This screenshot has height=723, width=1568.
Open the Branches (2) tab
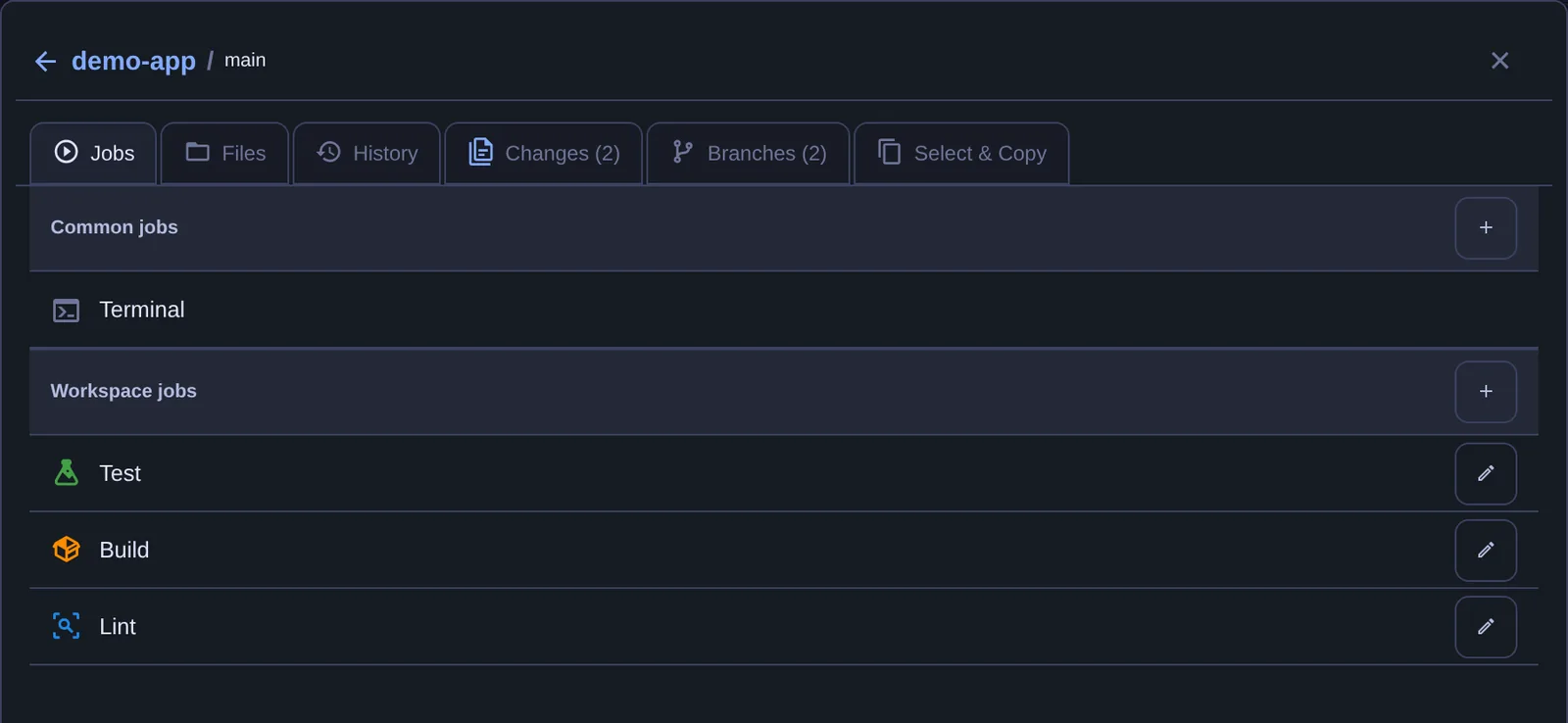(x=749, y=153)
